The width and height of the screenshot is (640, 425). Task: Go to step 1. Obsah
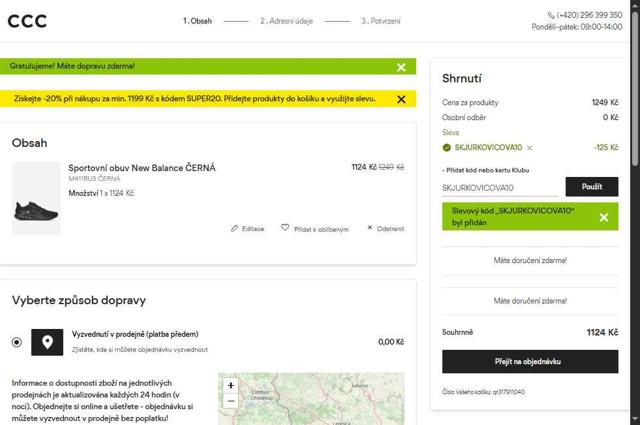point(197,21)
